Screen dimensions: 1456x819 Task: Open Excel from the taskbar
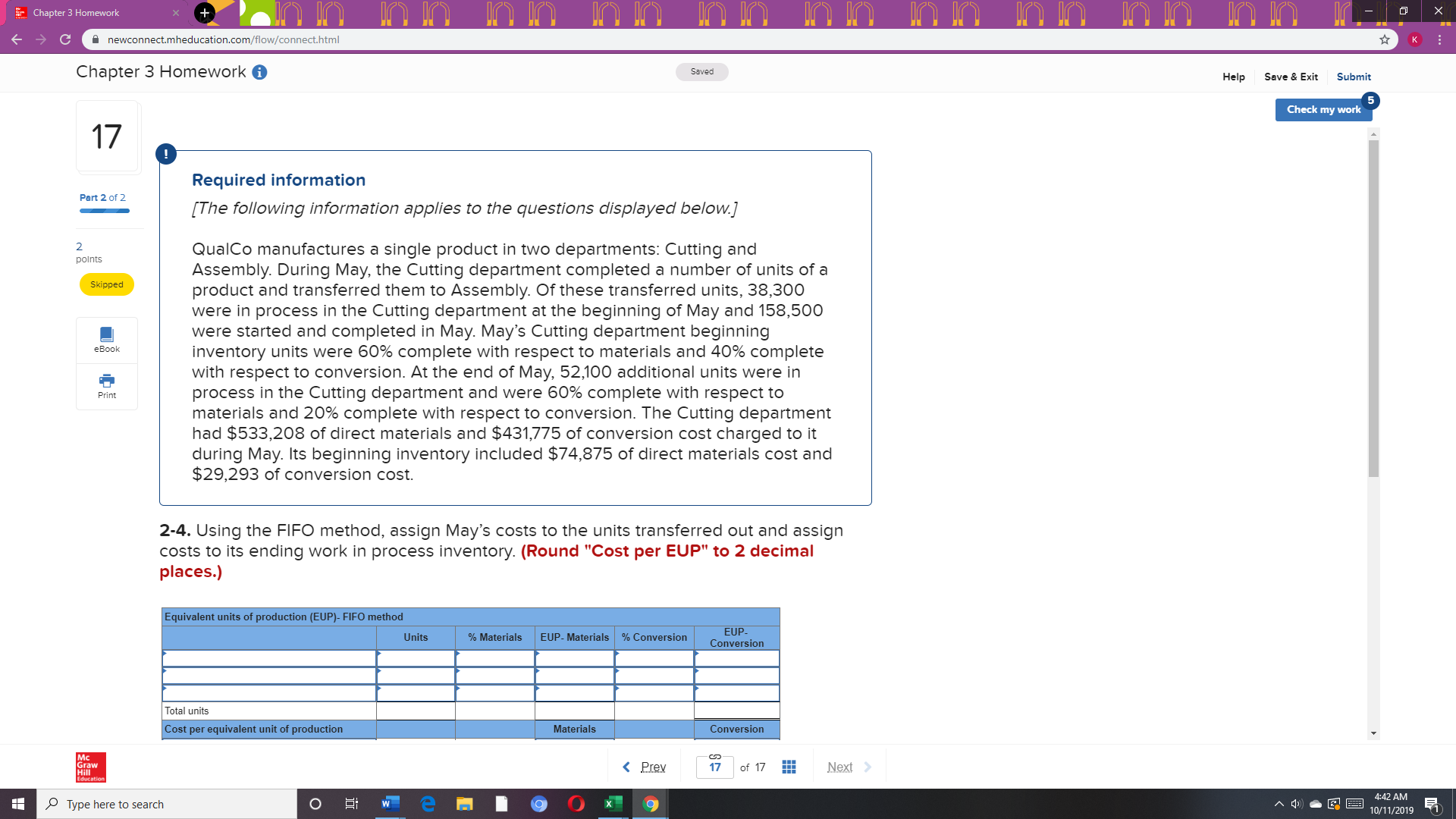(613, 803)
